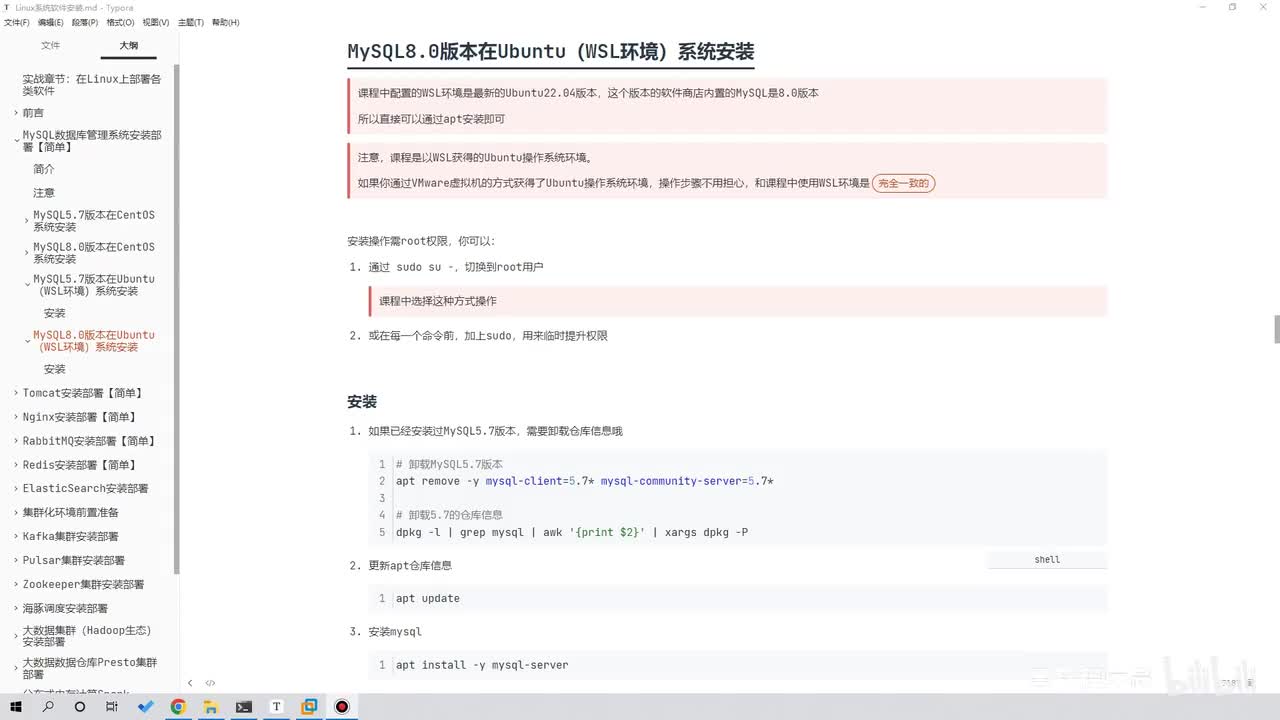Open the terminal app on taskbar
The width and height of the screenshot is (1280, 720).
[243, 706]
